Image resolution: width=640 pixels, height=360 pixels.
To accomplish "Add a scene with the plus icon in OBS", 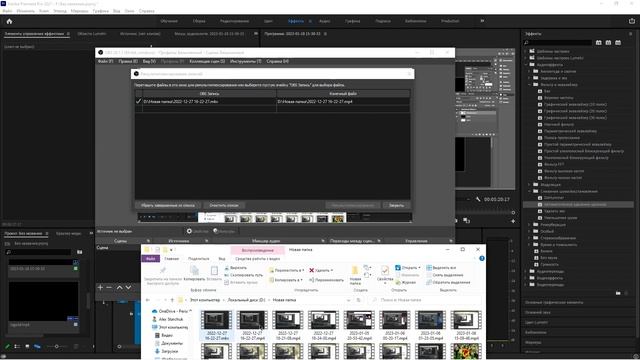I will tap(100, 287).
